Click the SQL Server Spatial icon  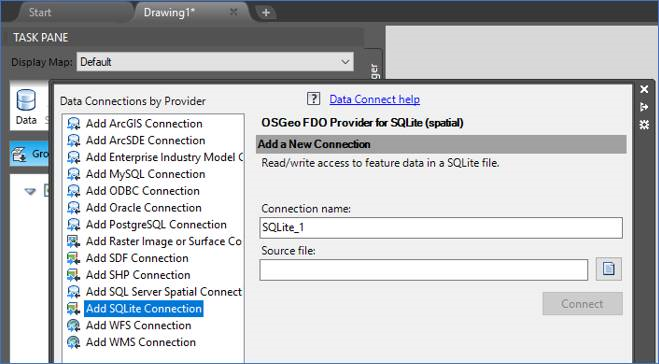(x=74, y=292)
